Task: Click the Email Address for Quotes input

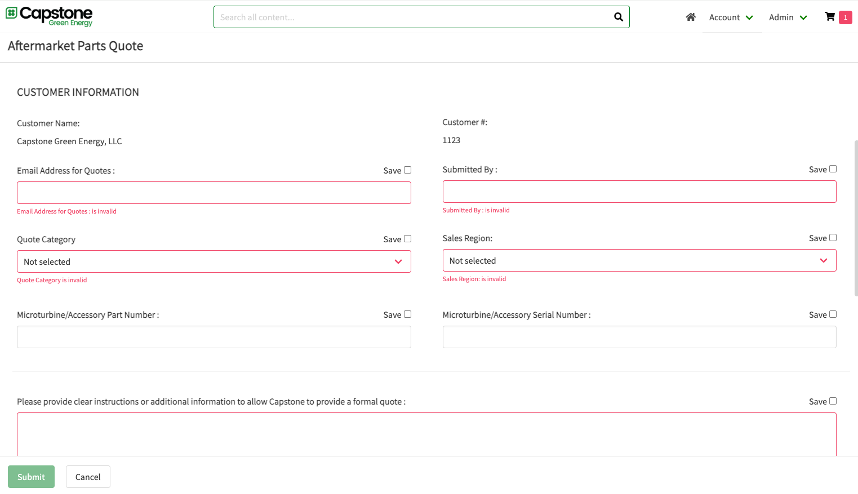Action: click(x=214, y=193)
